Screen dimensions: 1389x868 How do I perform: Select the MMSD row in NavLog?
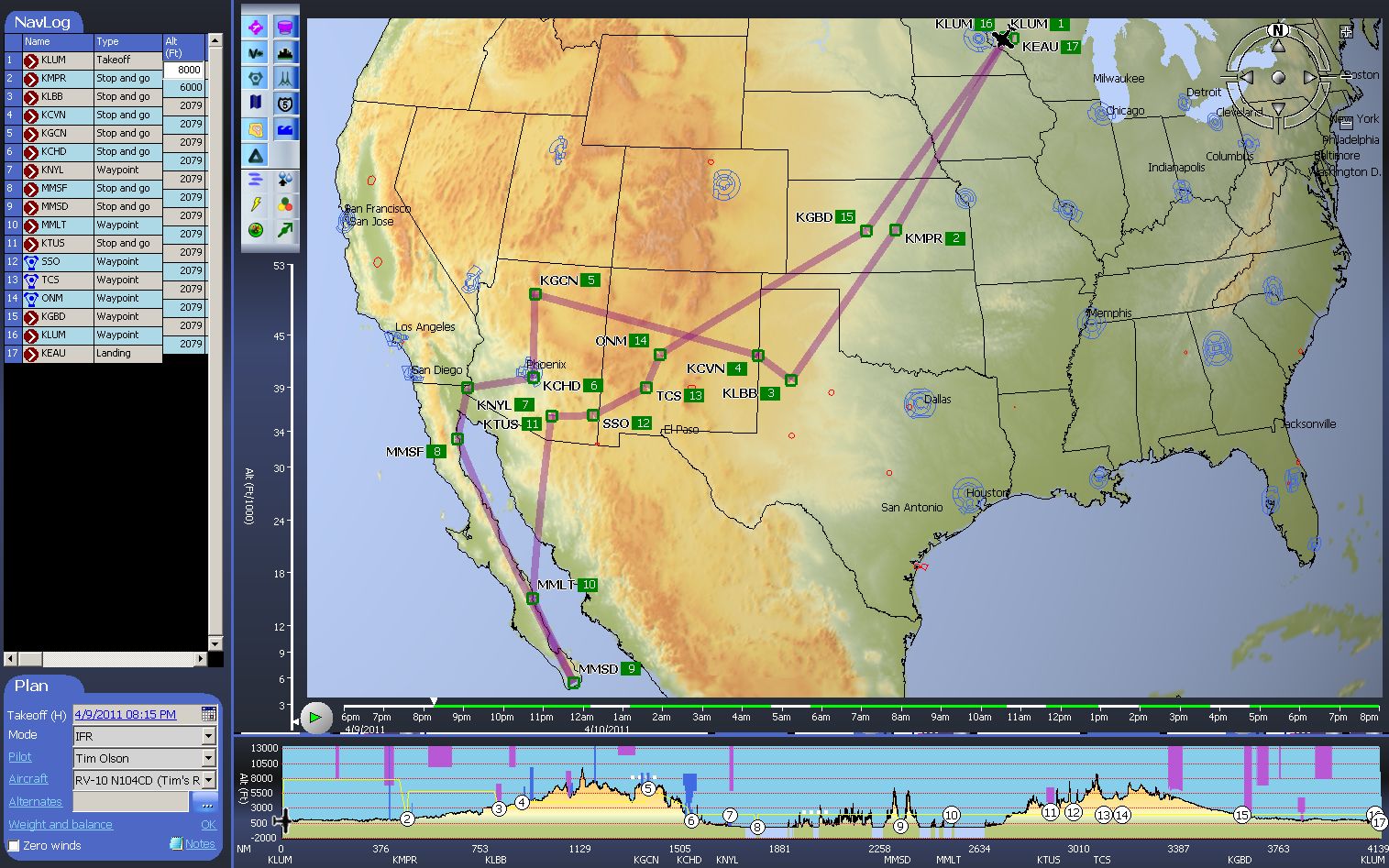83,206
